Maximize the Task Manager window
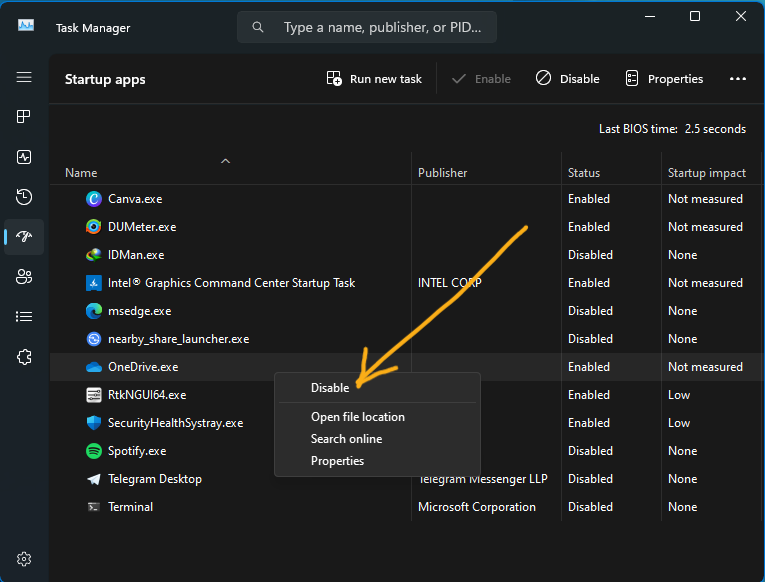 point(695,16)
